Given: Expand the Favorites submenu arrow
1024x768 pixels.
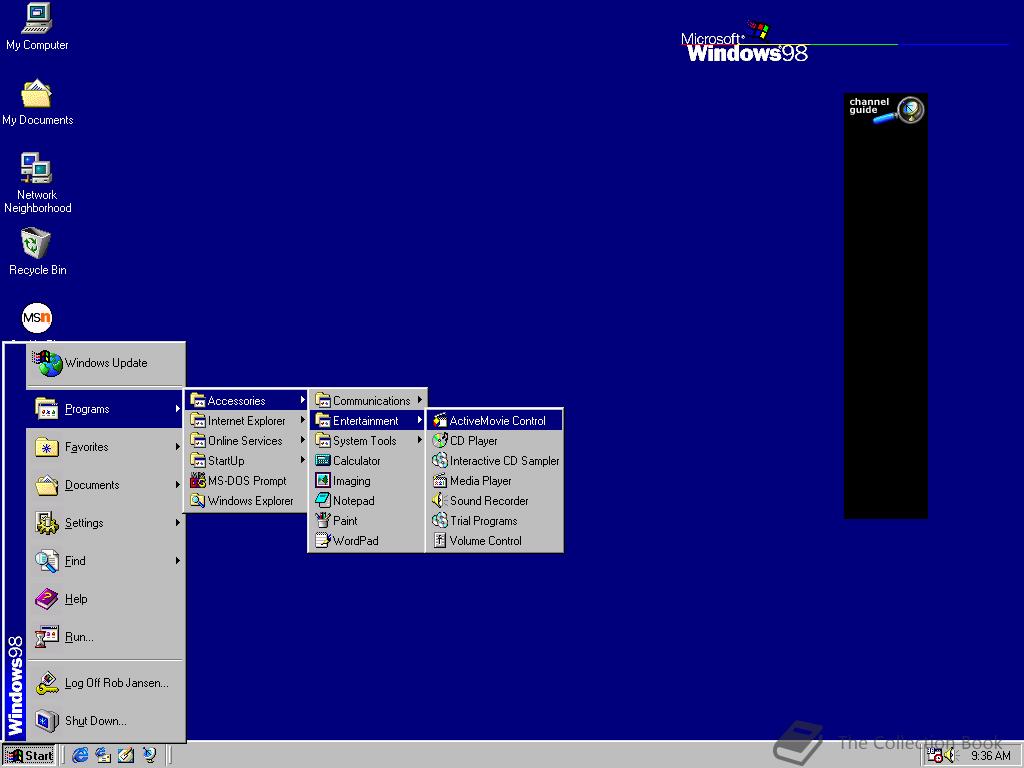Looking at the screenshot, I should point(177,447).
